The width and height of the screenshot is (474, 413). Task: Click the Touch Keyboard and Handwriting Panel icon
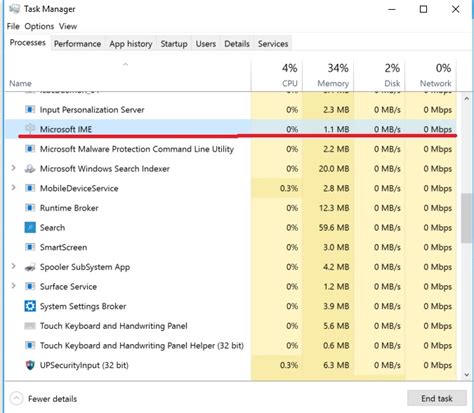click(30, 326)
